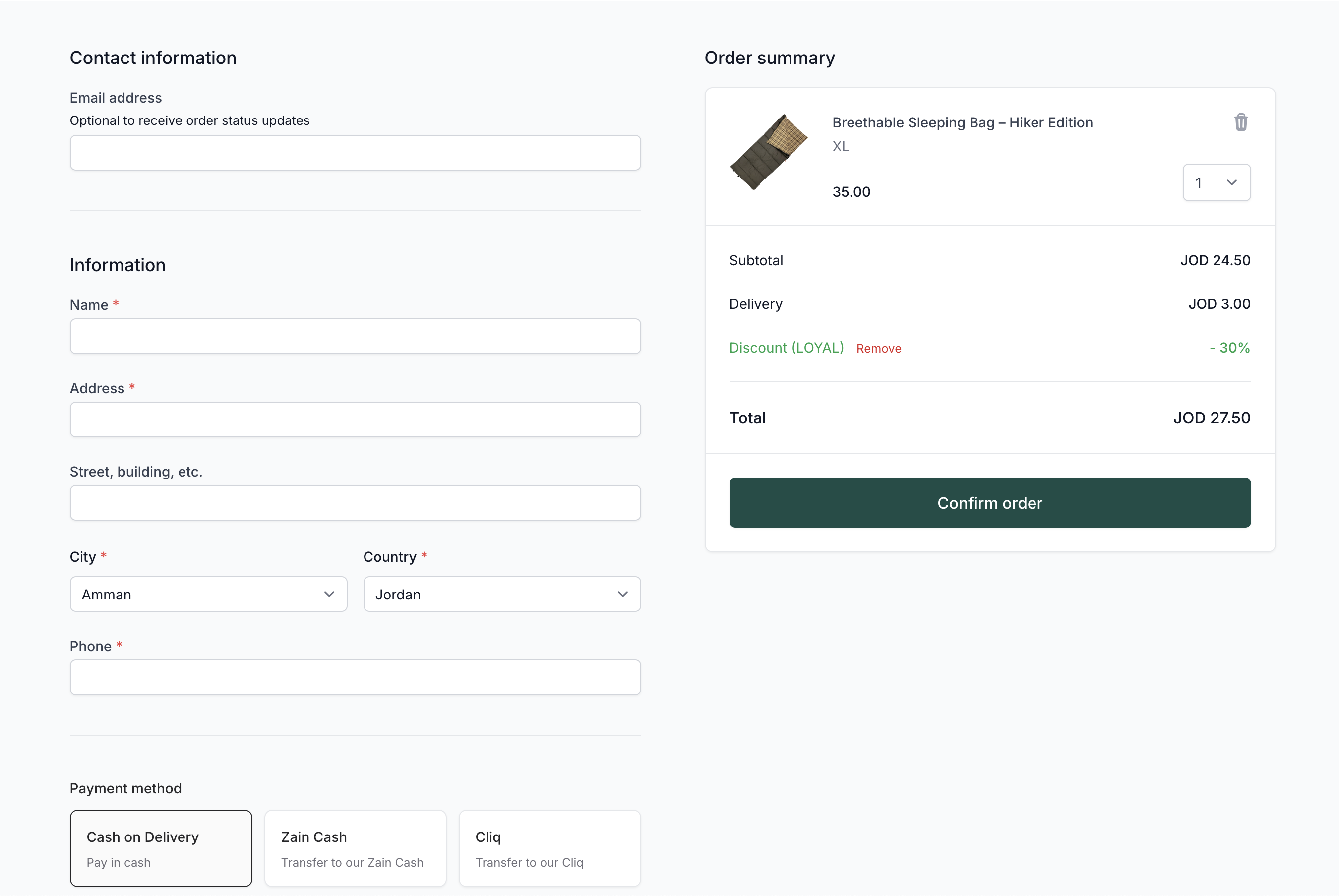Click the Discount (LOYAL) label
The width and height of the screenshot is (1339, 896).
pyautogui.click(x=786, y=348)
